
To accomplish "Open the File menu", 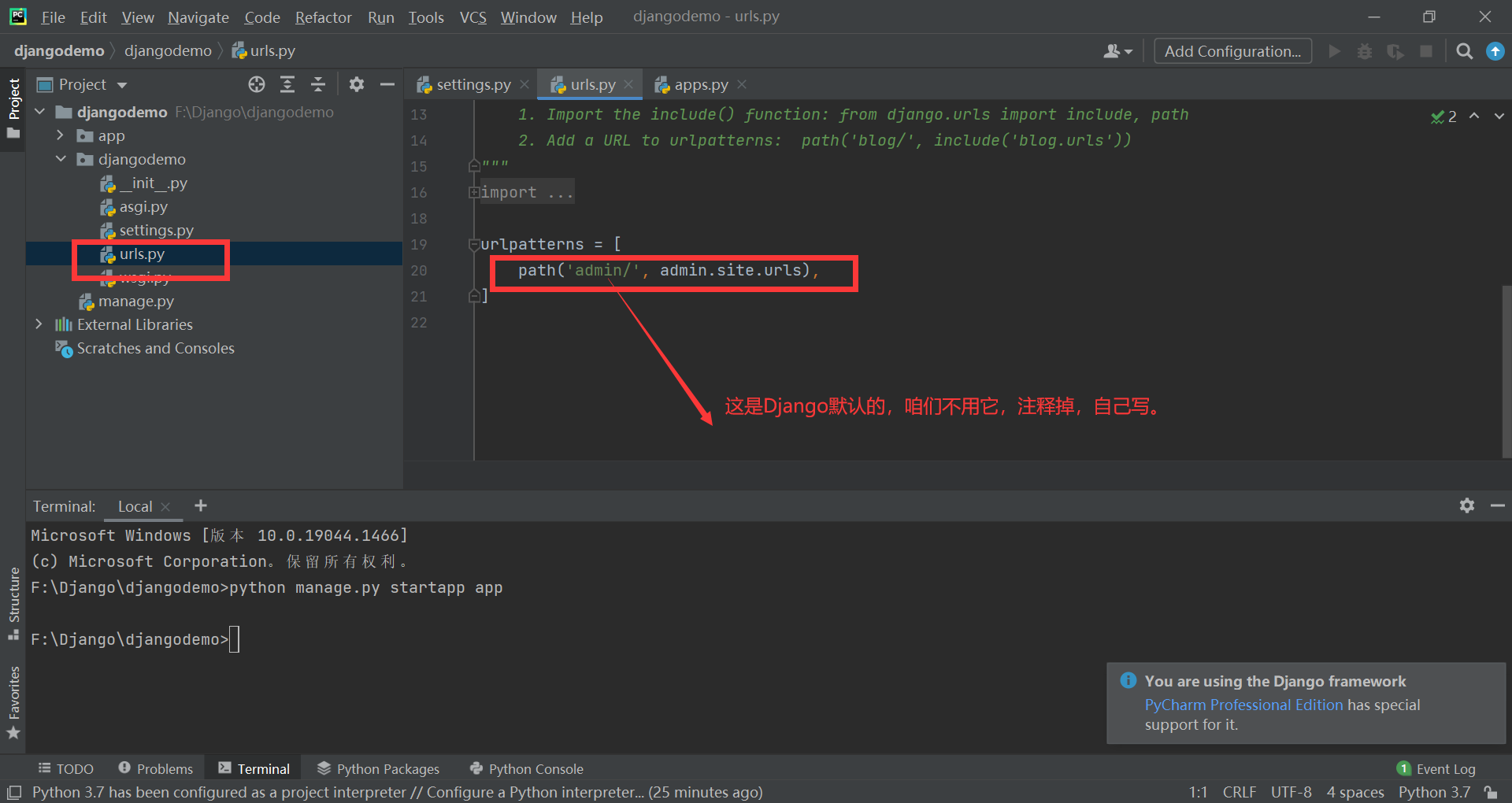I will click(53, 17).
